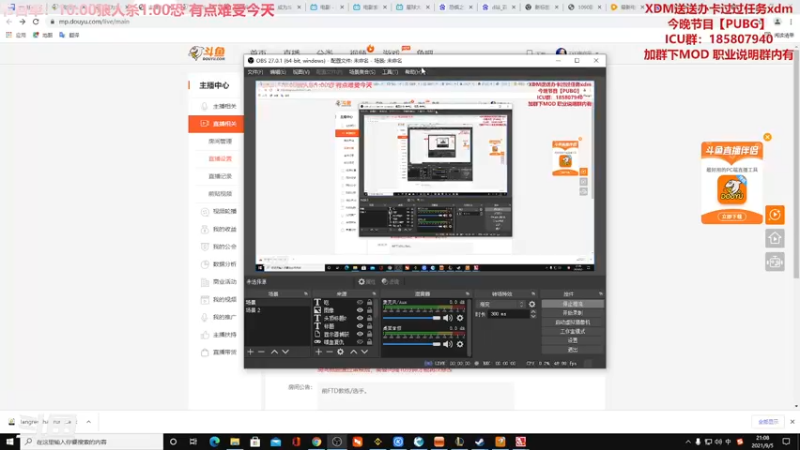Open the 场景集合 Scene Collection menu
The image size is (800, 450).
pyautogui.click(x=362, y=72)
